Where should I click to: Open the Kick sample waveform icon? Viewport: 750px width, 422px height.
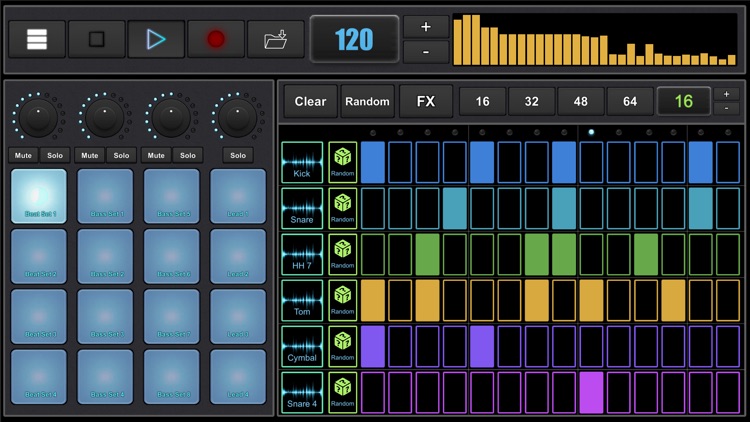(x=302, y=162)
